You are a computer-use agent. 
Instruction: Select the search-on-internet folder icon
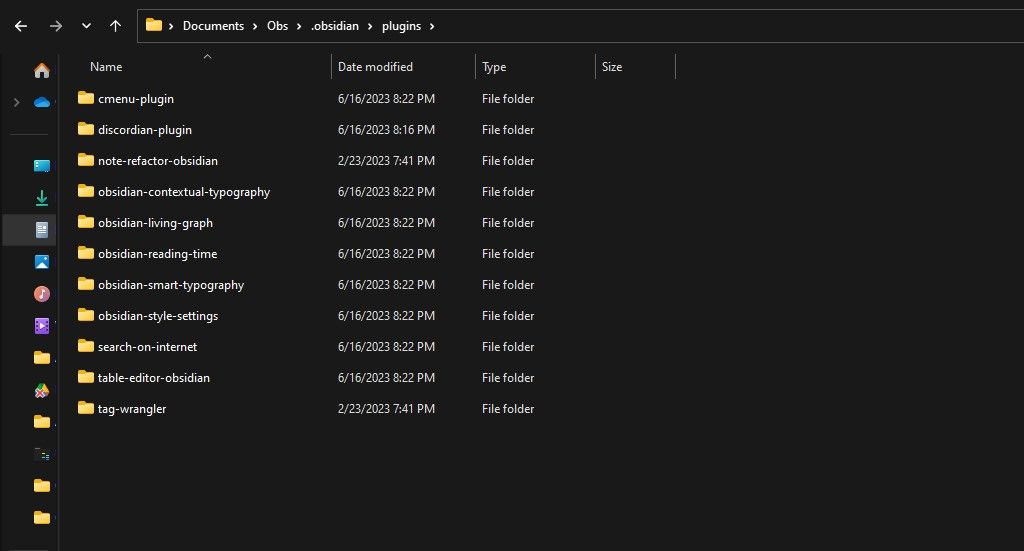click(x=86, y=346)
